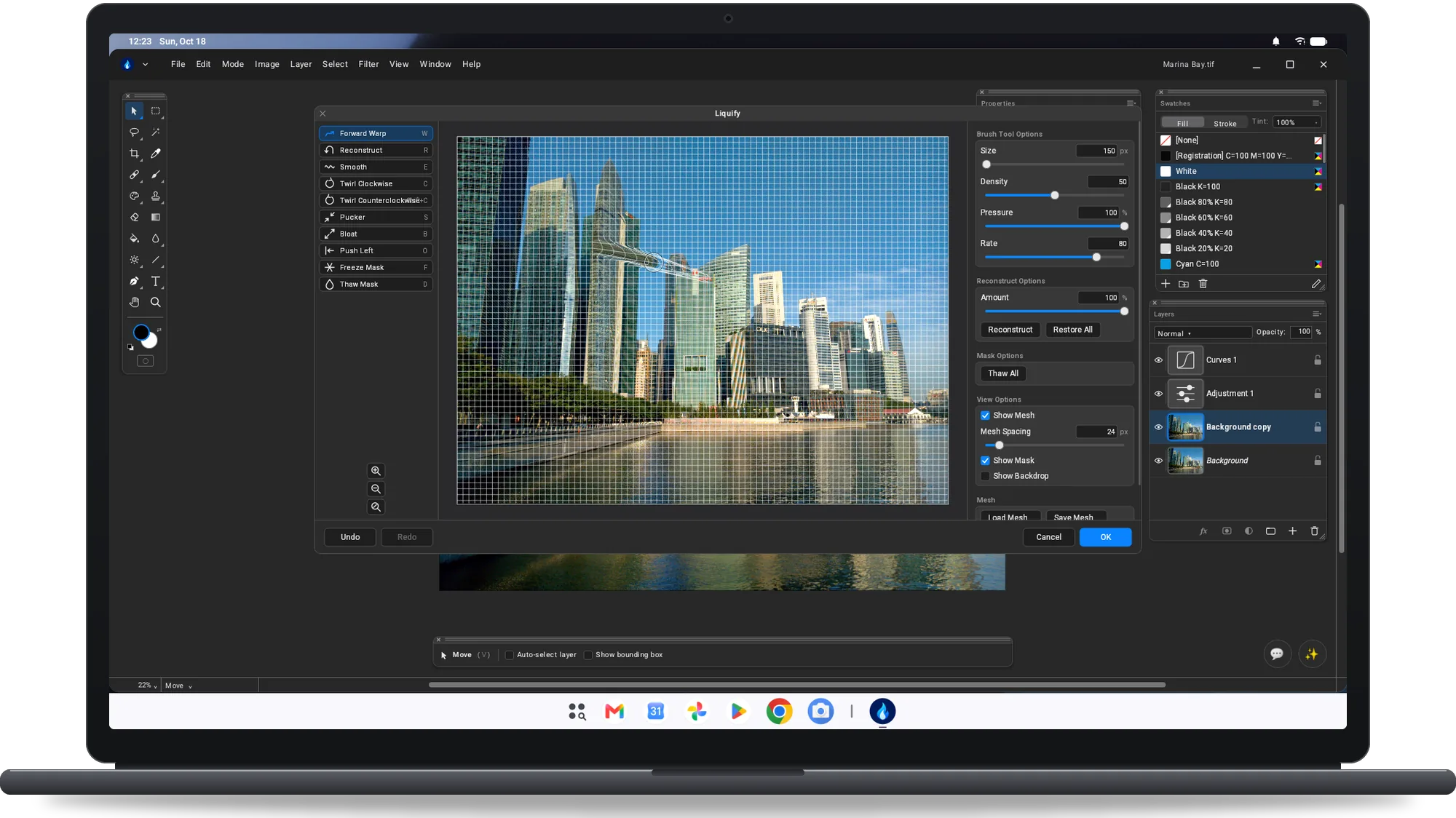The image size is (1456, 818).
Task: Open the Select menu
Action: tap(335, 64)
